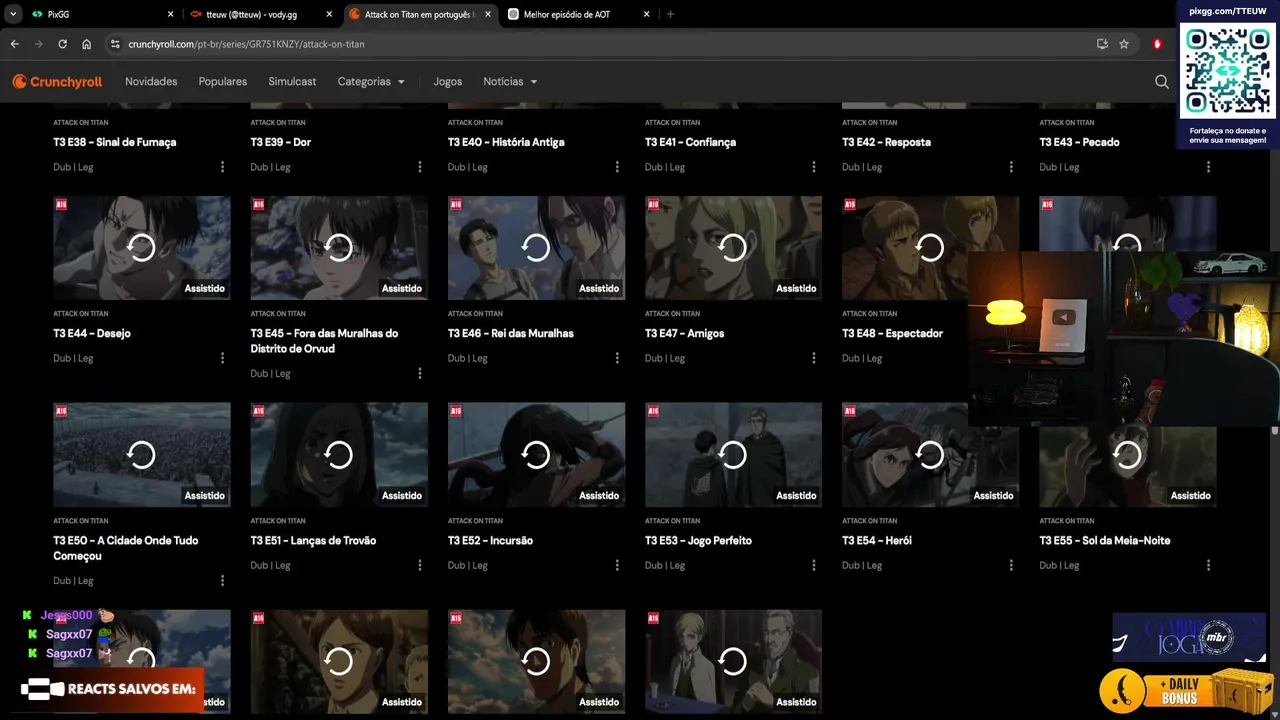Replay icon on T3 E52 Incursão thumbnail
Screen dimensions: 1280x720
(x=536, y=455)
